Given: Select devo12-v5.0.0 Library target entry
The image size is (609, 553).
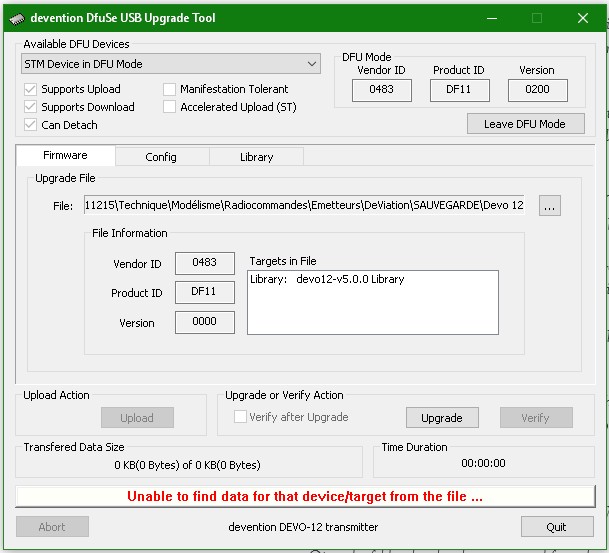Looking at the screenshot, I should 327,279.
